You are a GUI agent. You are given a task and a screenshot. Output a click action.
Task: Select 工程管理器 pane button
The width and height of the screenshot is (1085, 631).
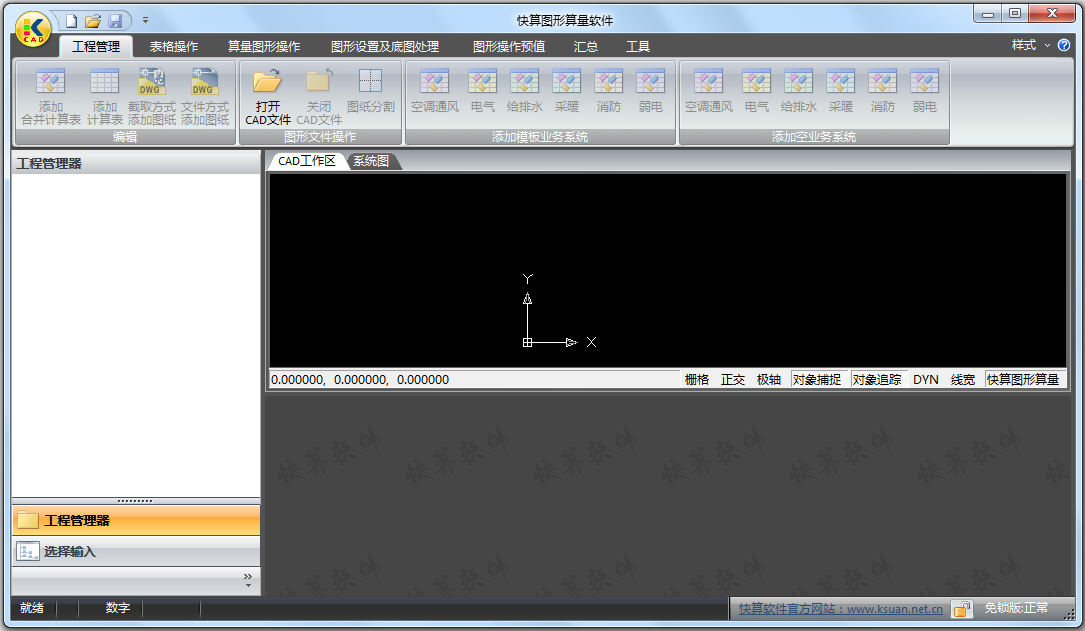136,520
